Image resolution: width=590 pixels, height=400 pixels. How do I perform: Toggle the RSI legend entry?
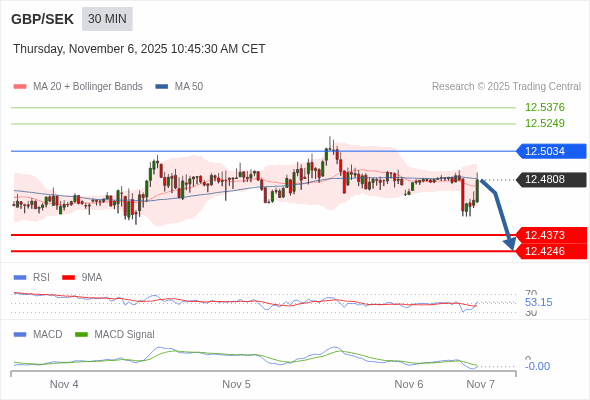32,277
